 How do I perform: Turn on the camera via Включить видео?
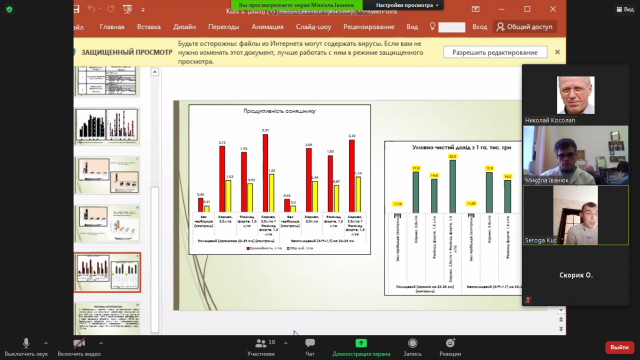(x=79, y=343)
